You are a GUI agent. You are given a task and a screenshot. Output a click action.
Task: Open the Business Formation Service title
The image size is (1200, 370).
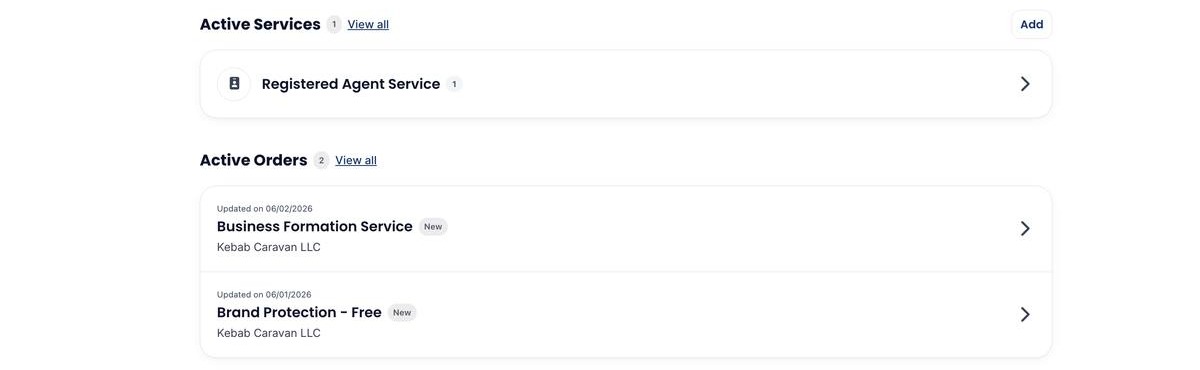coord(315,227)
